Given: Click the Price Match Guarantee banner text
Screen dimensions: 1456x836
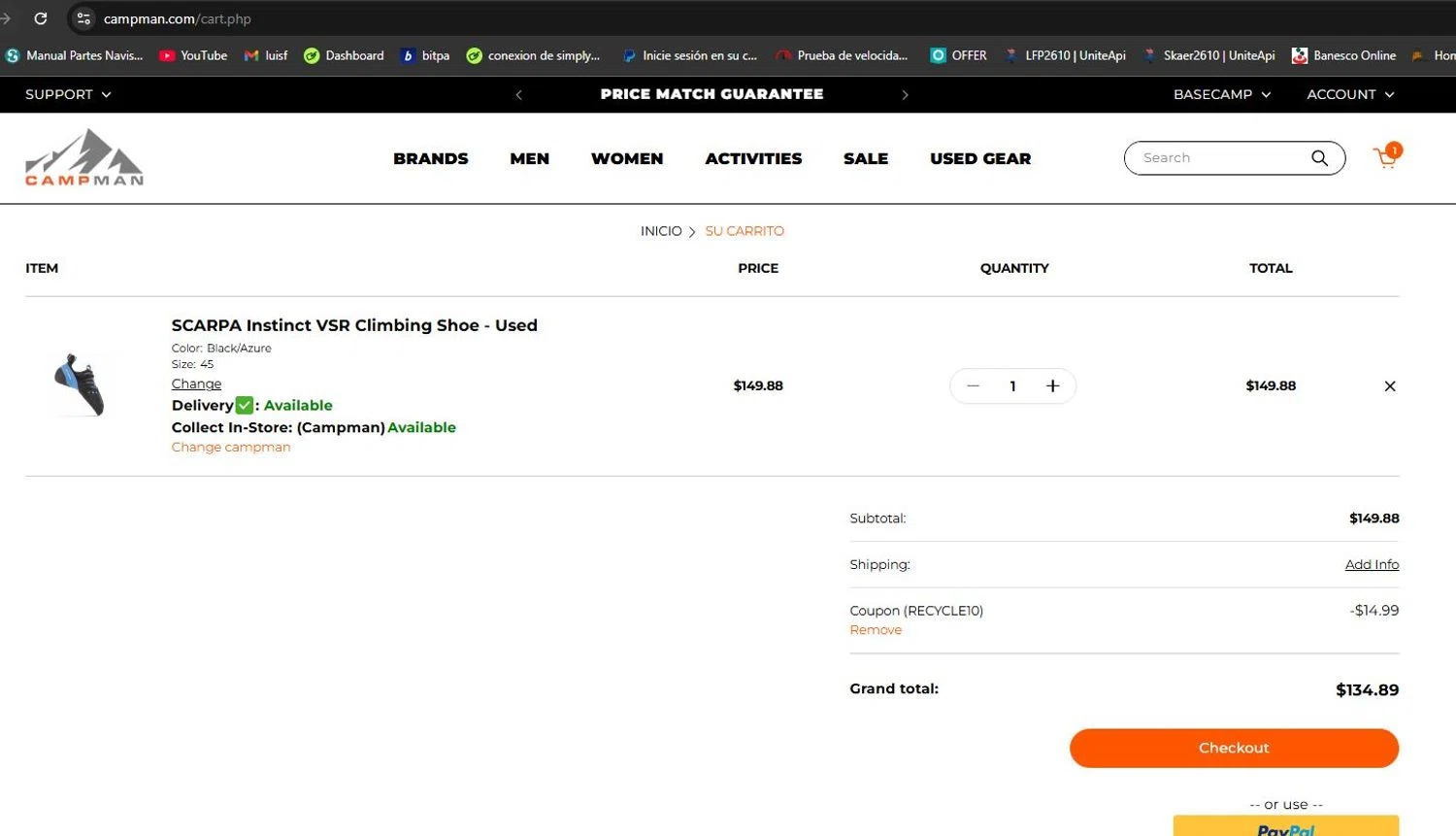Looking at the screenshot, I should (x=711, y=94).
